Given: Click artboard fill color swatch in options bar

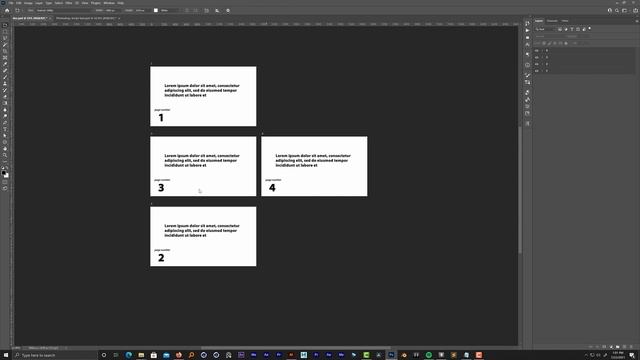Looking at the screenshot, I should pos(156,11).
